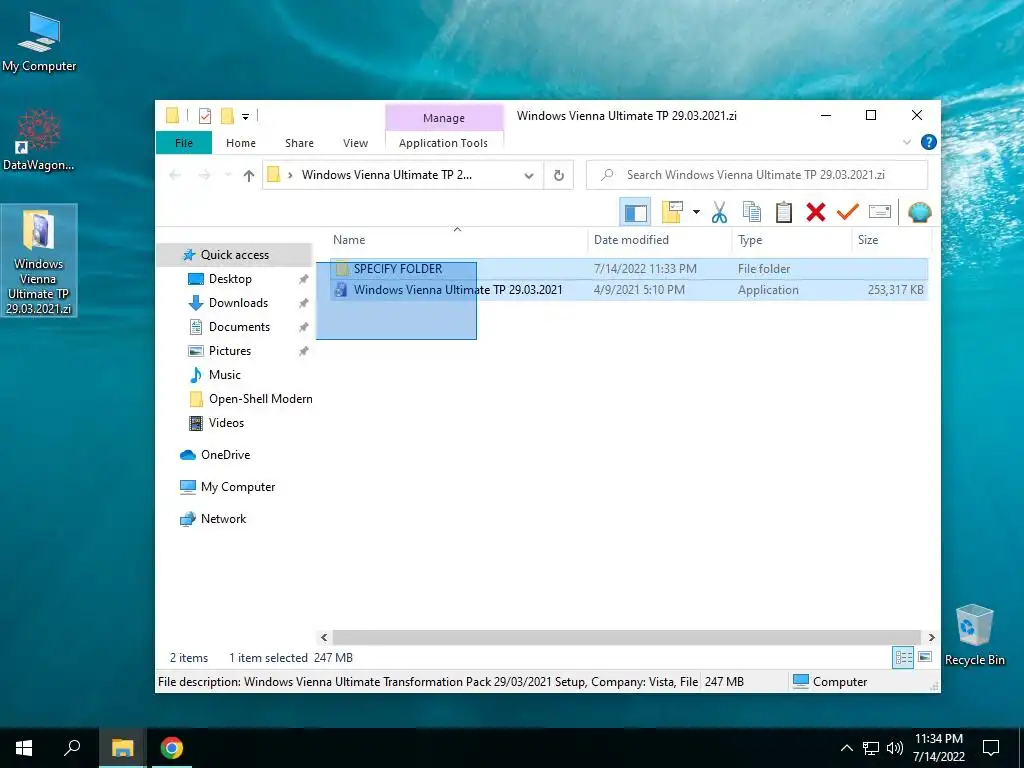This screenshot has width=1024, height=768.
Task: Click the Up one level arrow
Action: click(248, 175)
